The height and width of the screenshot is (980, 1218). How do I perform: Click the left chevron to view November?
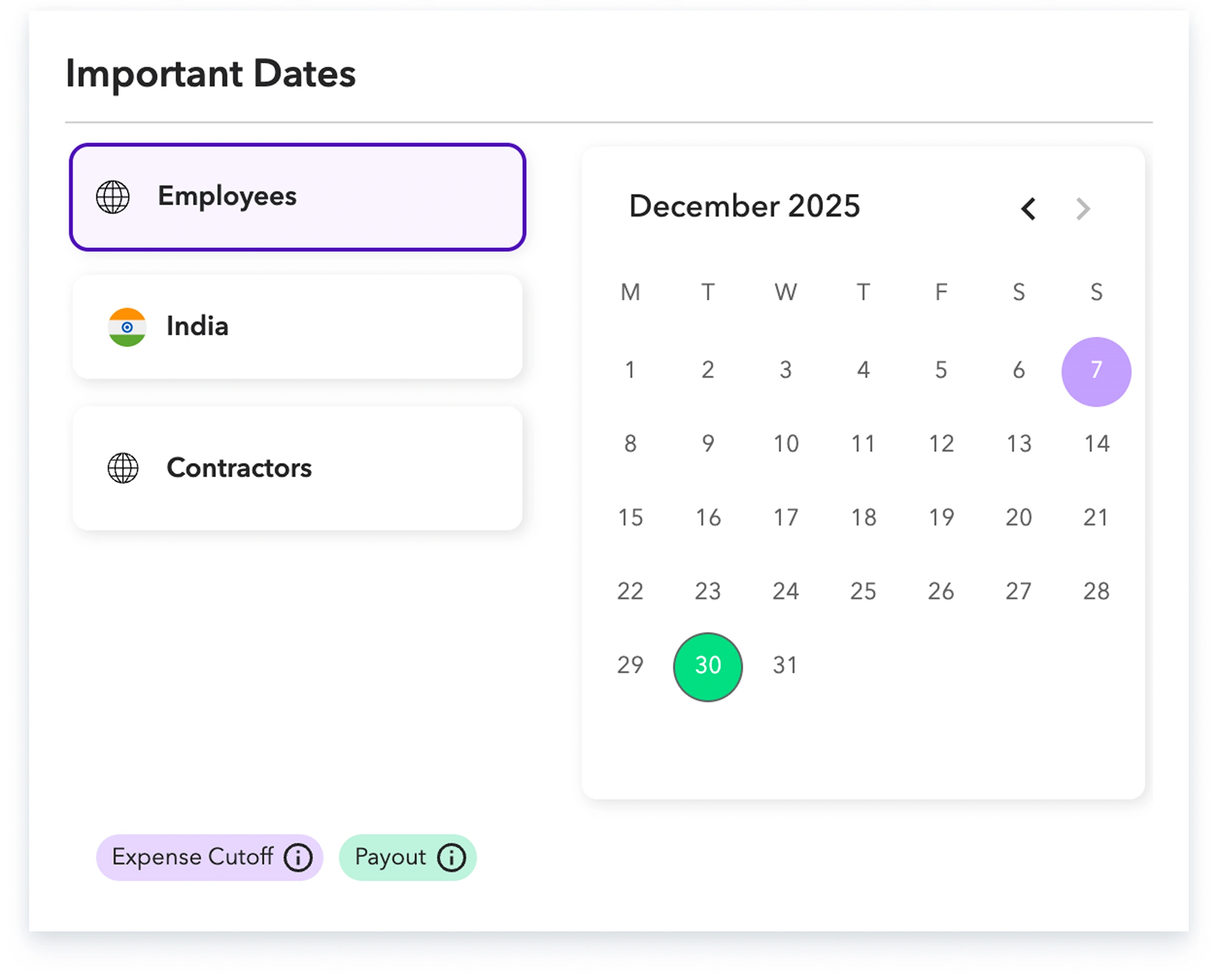[x=1028, y=209]
